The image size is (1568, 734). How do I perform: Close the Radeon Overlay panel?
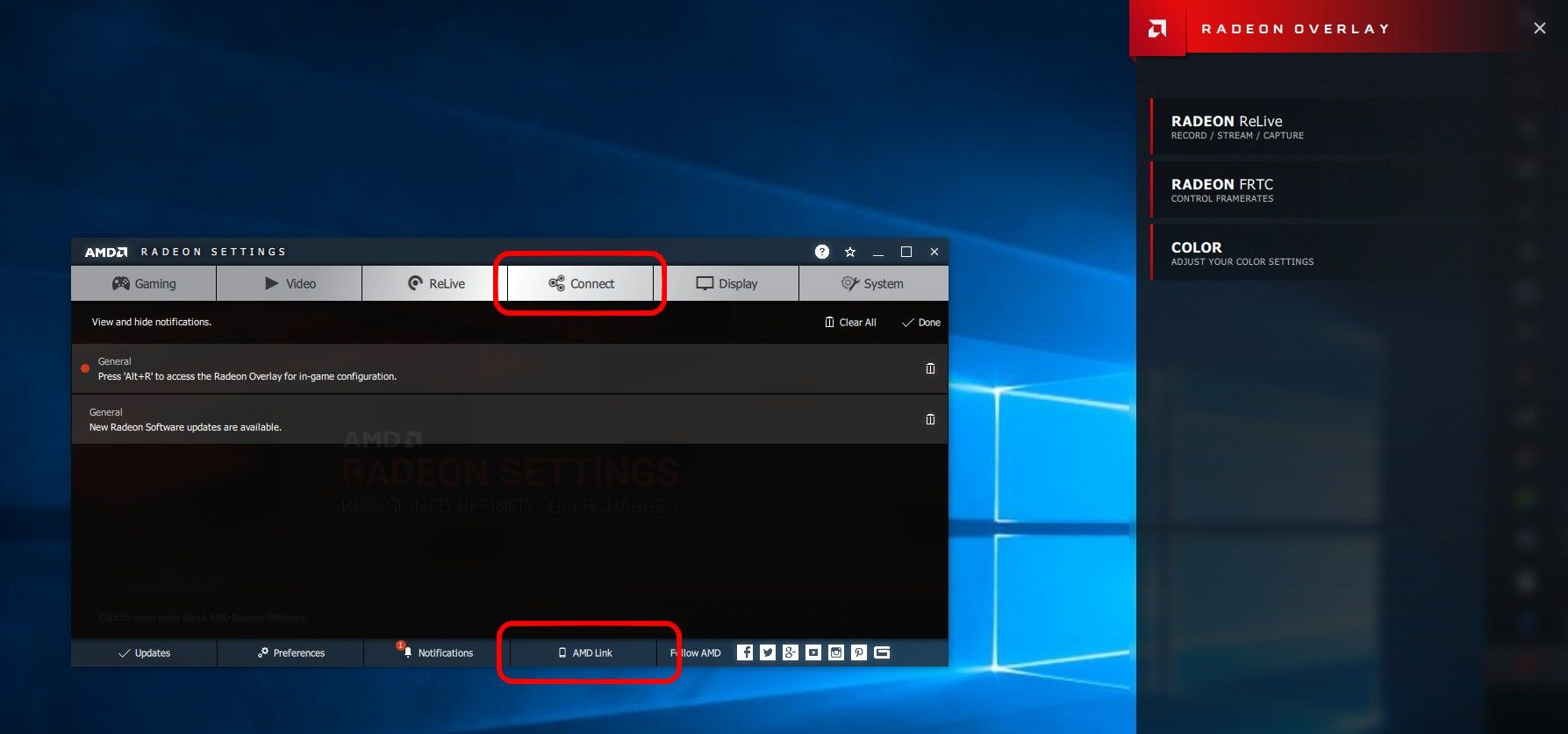pyautogui.click(x=1540, y=28)
